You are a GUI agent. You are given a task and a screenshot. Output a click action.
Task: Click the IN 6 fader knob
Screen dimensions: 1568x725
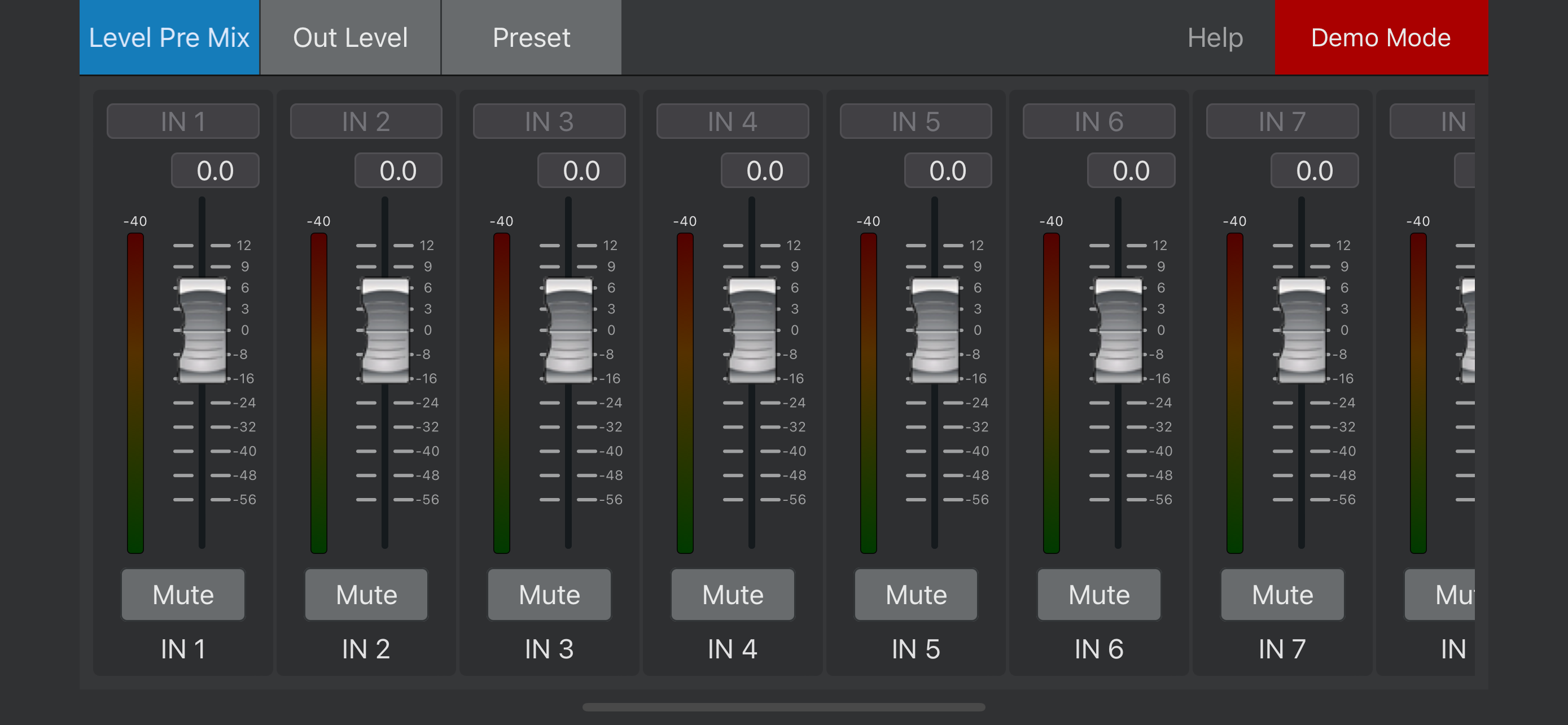pos(1118,330)
